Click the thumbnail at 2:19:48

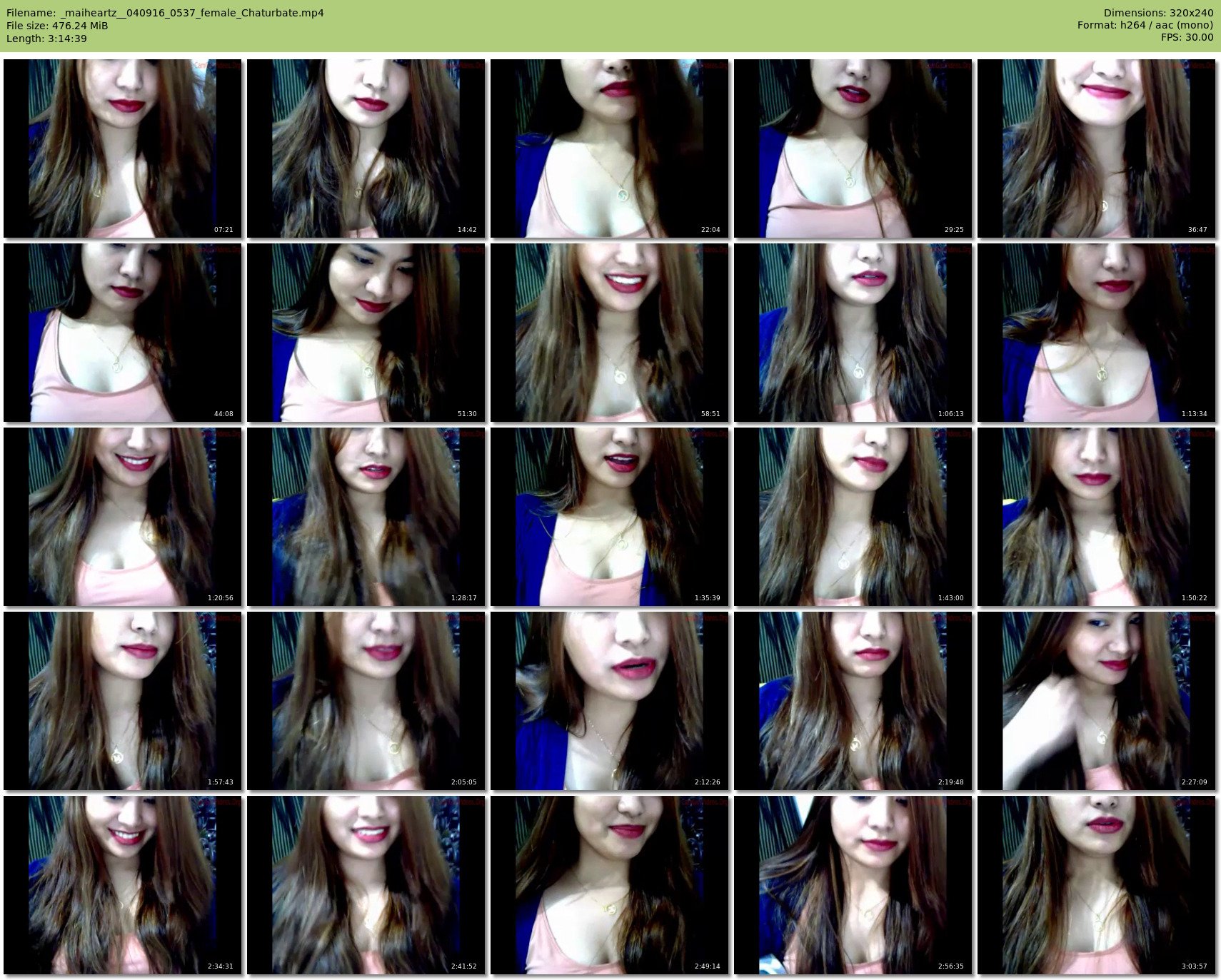click(x=853, y=701)
